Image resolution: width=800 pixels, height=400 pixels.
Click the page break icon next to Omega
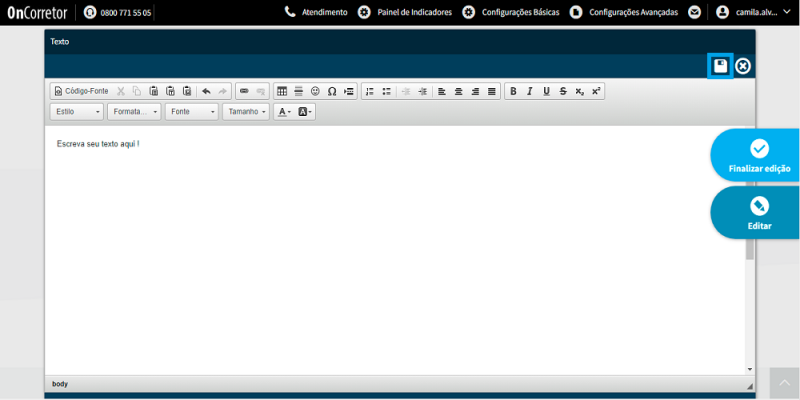(348, 91)
